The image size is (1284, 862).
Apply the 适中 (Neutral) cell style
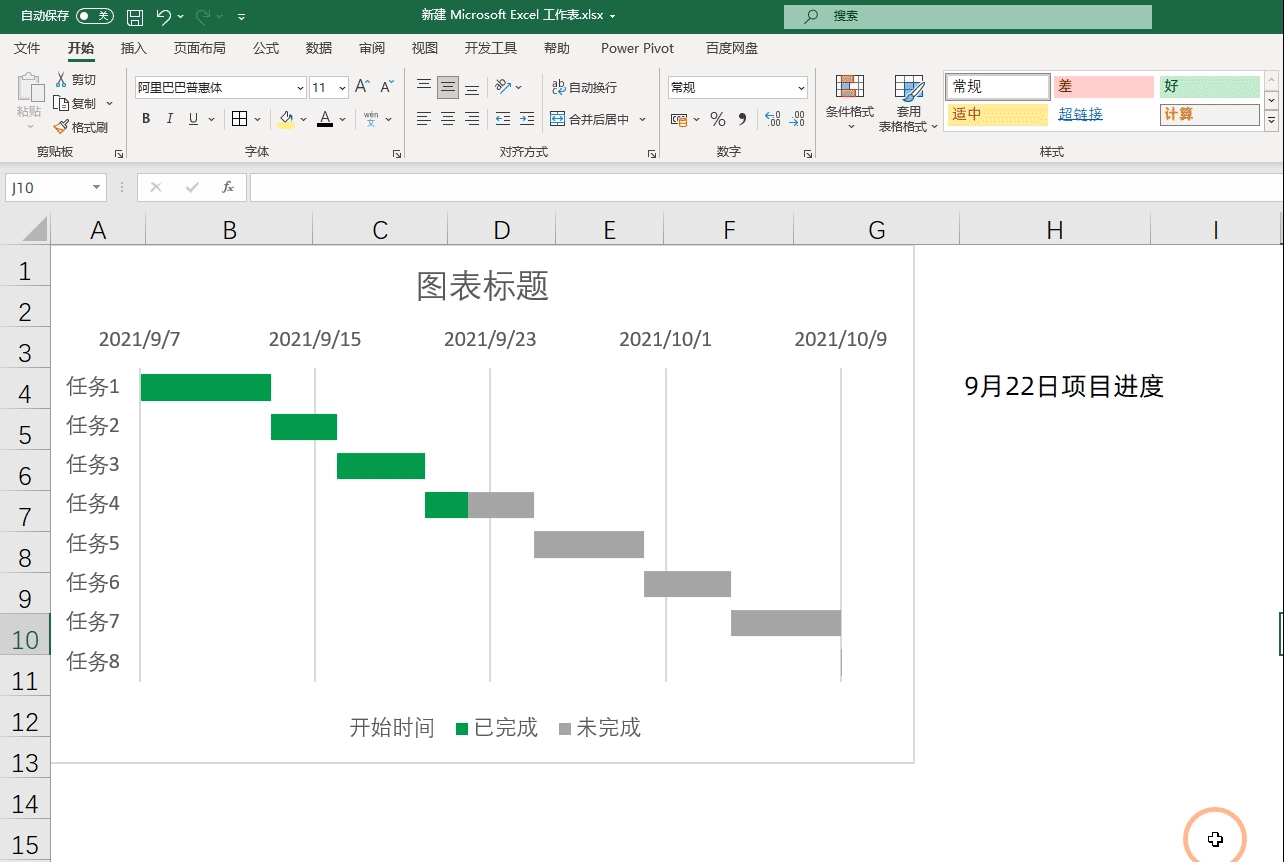coord(998,114)
